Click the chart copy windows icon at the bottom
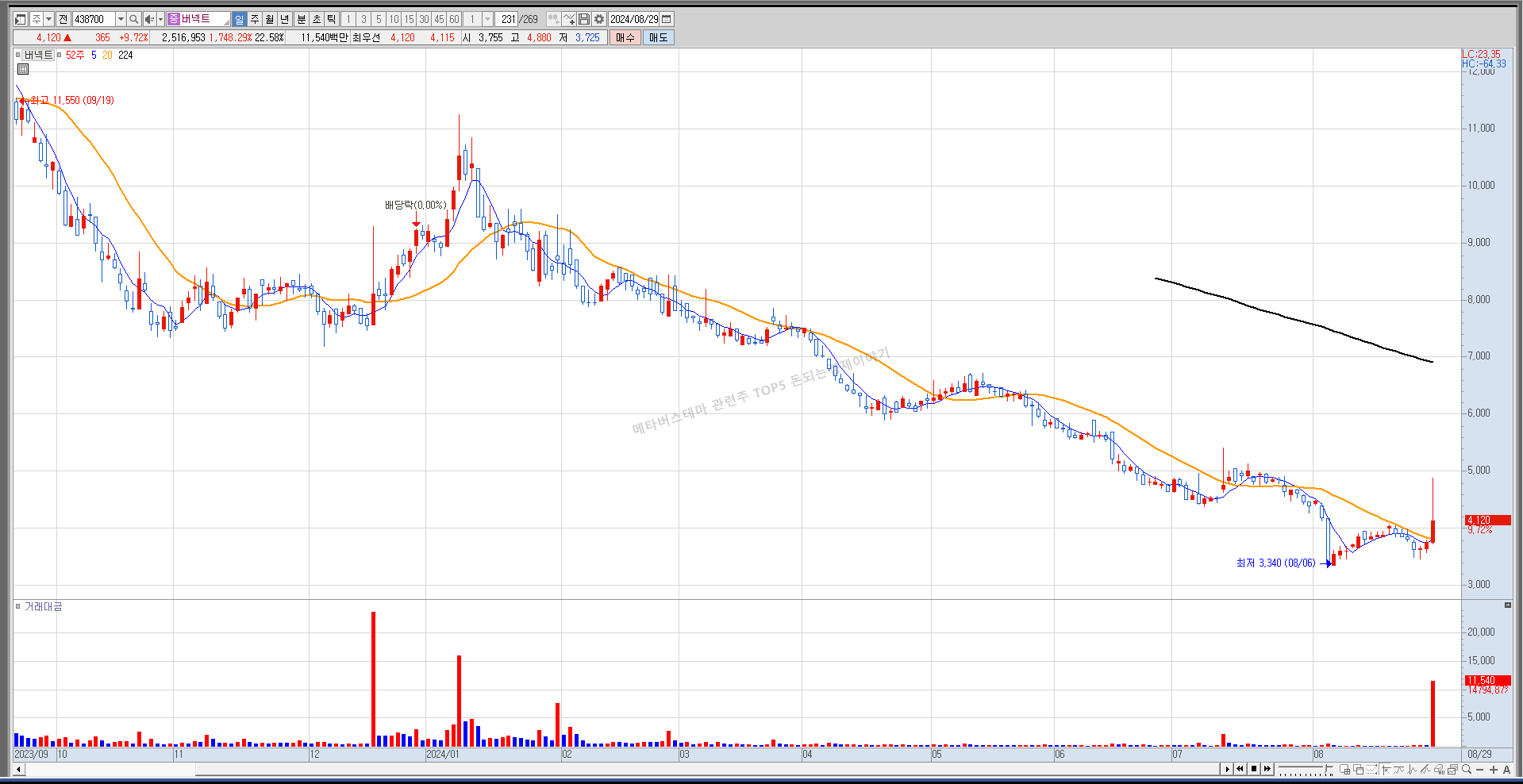1523x784 pixels. 1358,769
